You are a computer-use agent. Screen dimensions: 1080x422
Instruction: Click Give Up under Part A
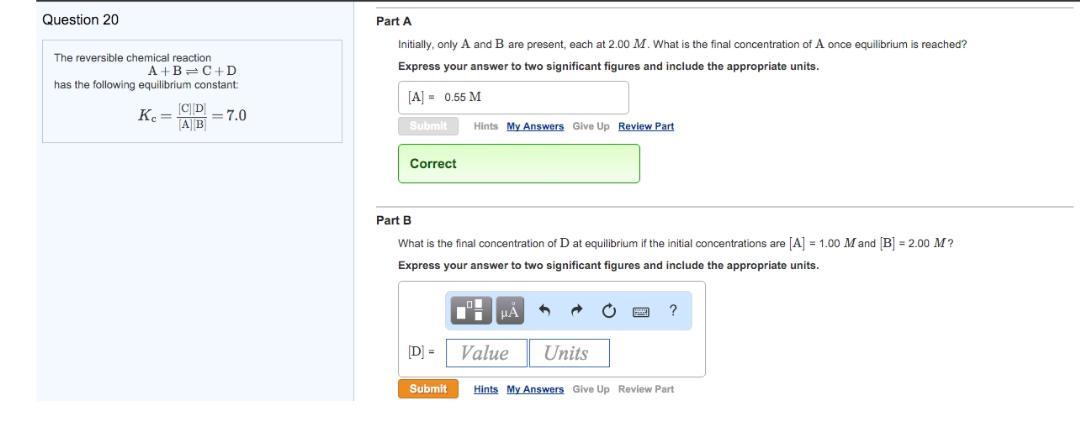point(591,126)
